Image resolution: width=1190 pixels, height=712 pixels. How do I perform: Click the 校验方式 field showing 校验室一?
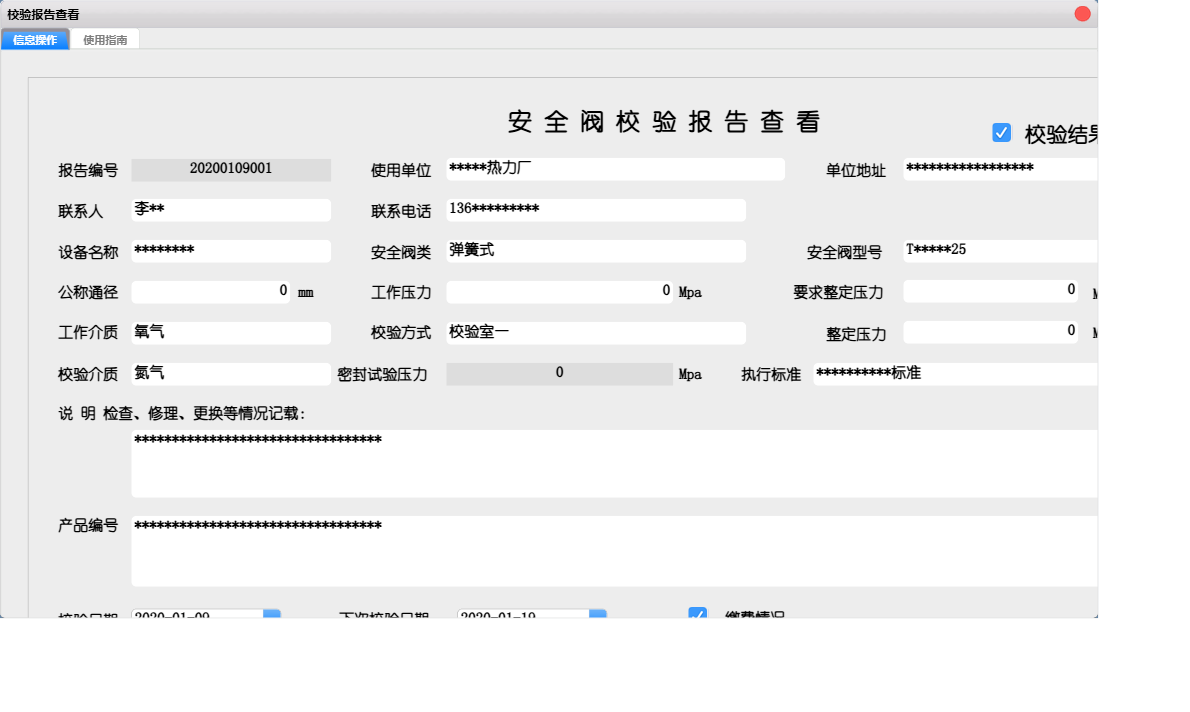pos(596,332)
